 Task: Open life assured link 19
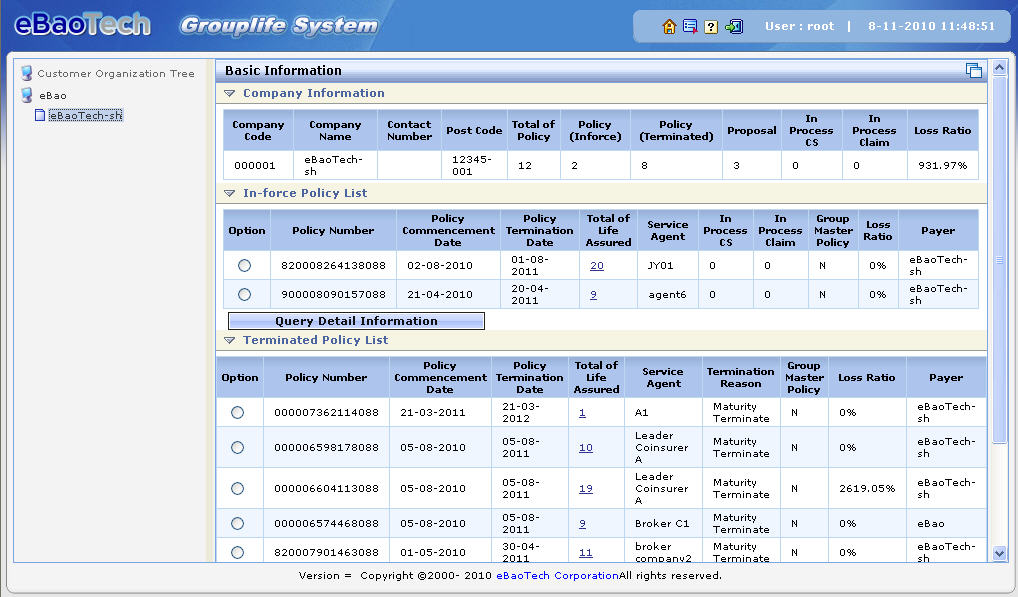coord(586,489)
